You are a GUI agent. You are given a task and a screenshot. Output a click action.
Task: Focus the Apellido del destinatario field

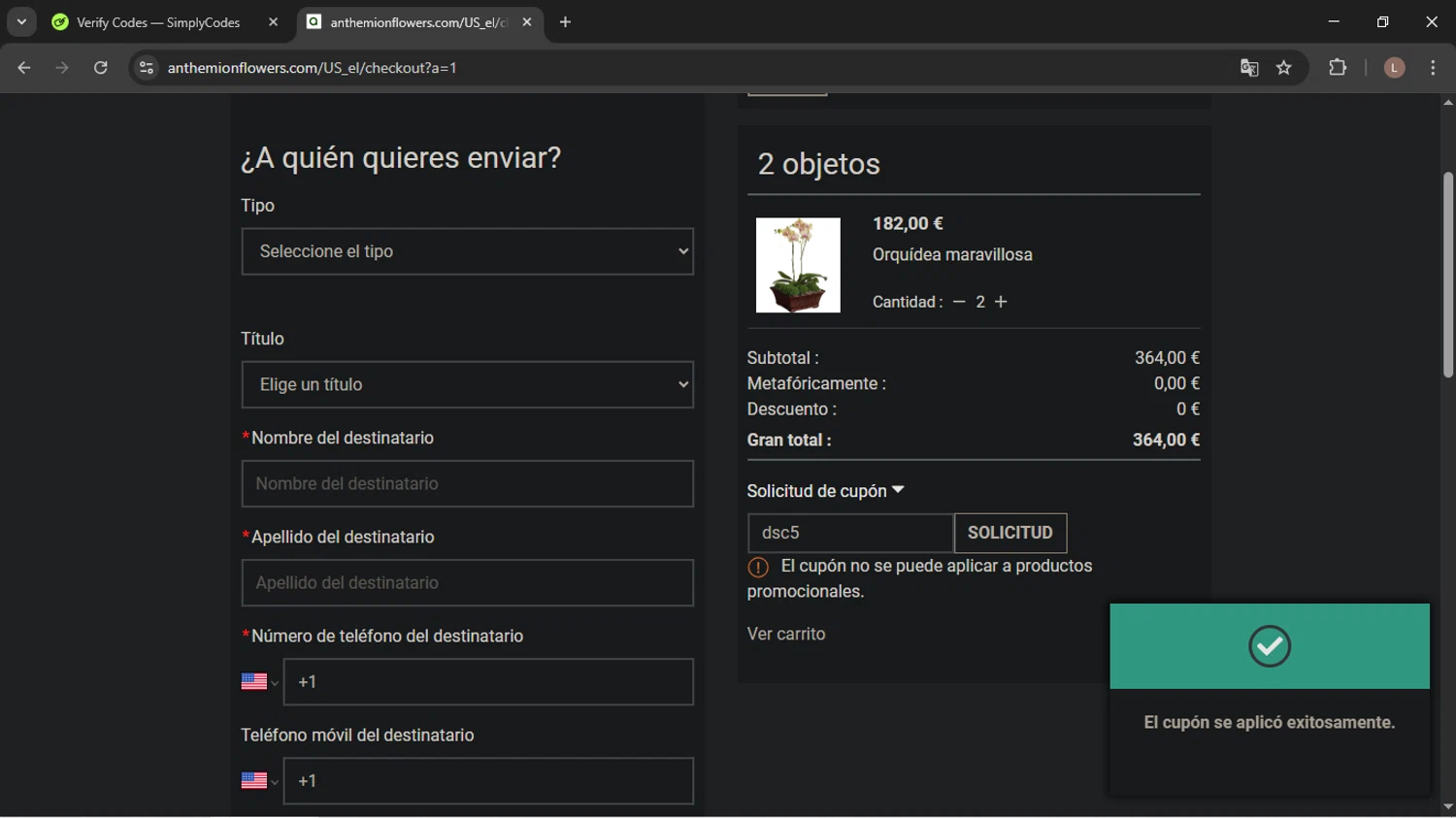tap(468, 583)
